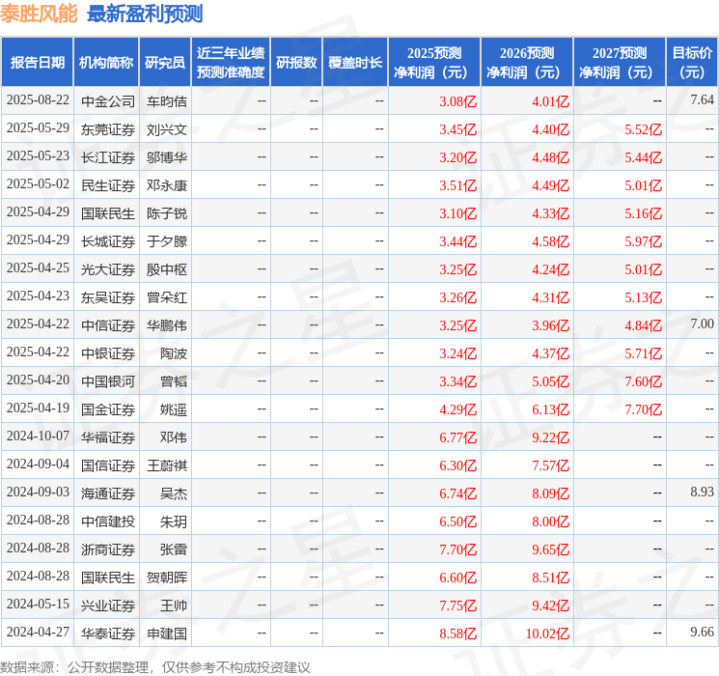Screen dimensions: 719x676
Task: Click the 9.66 target price cell
Action: 701,633
